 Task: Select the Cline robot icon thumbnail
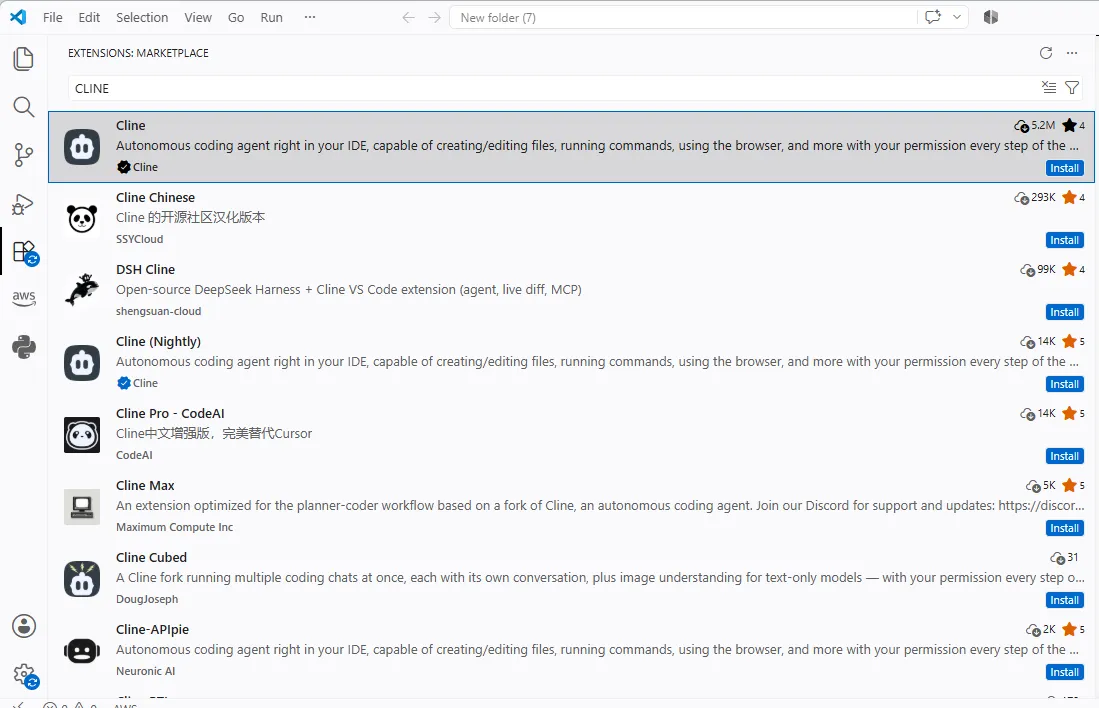pos(82,147)
